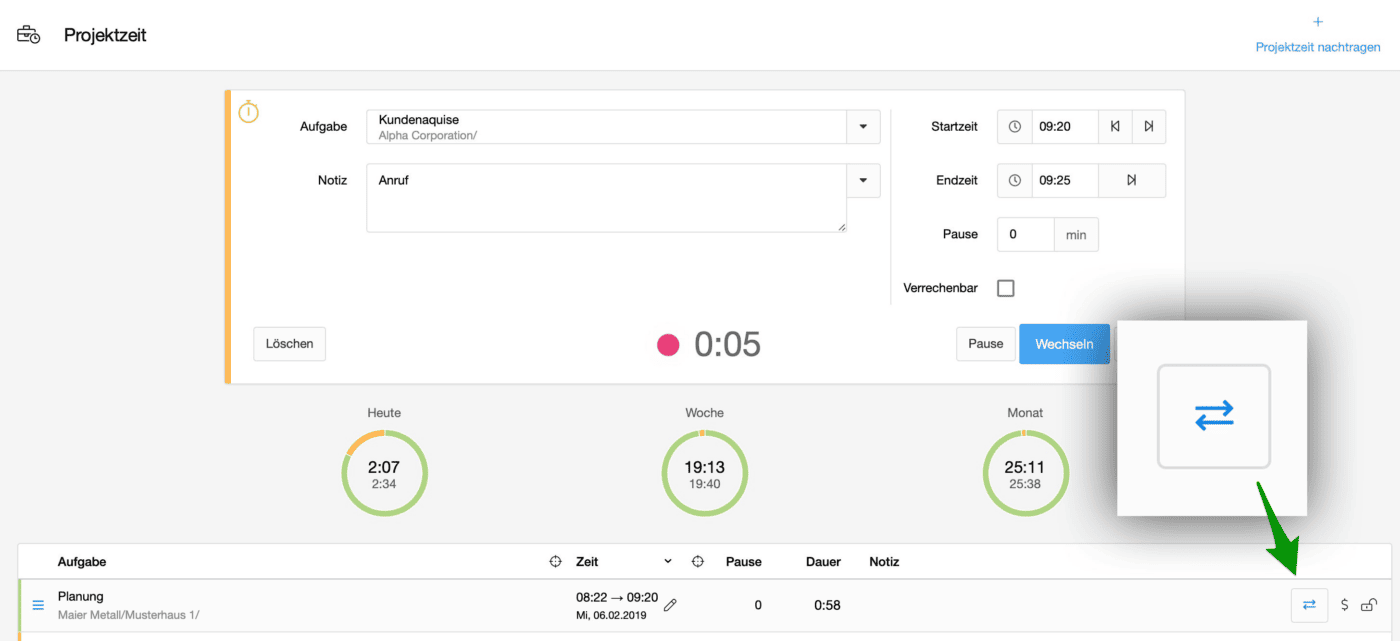
Task: Open the Aufgabe dropdown arrow
Action: (x=863, y=127)
